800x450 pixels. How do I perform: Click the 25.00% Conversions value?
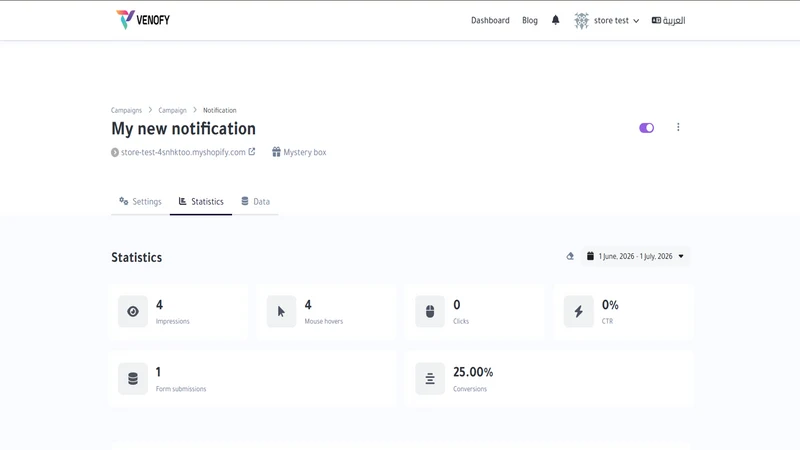[473, 372]
